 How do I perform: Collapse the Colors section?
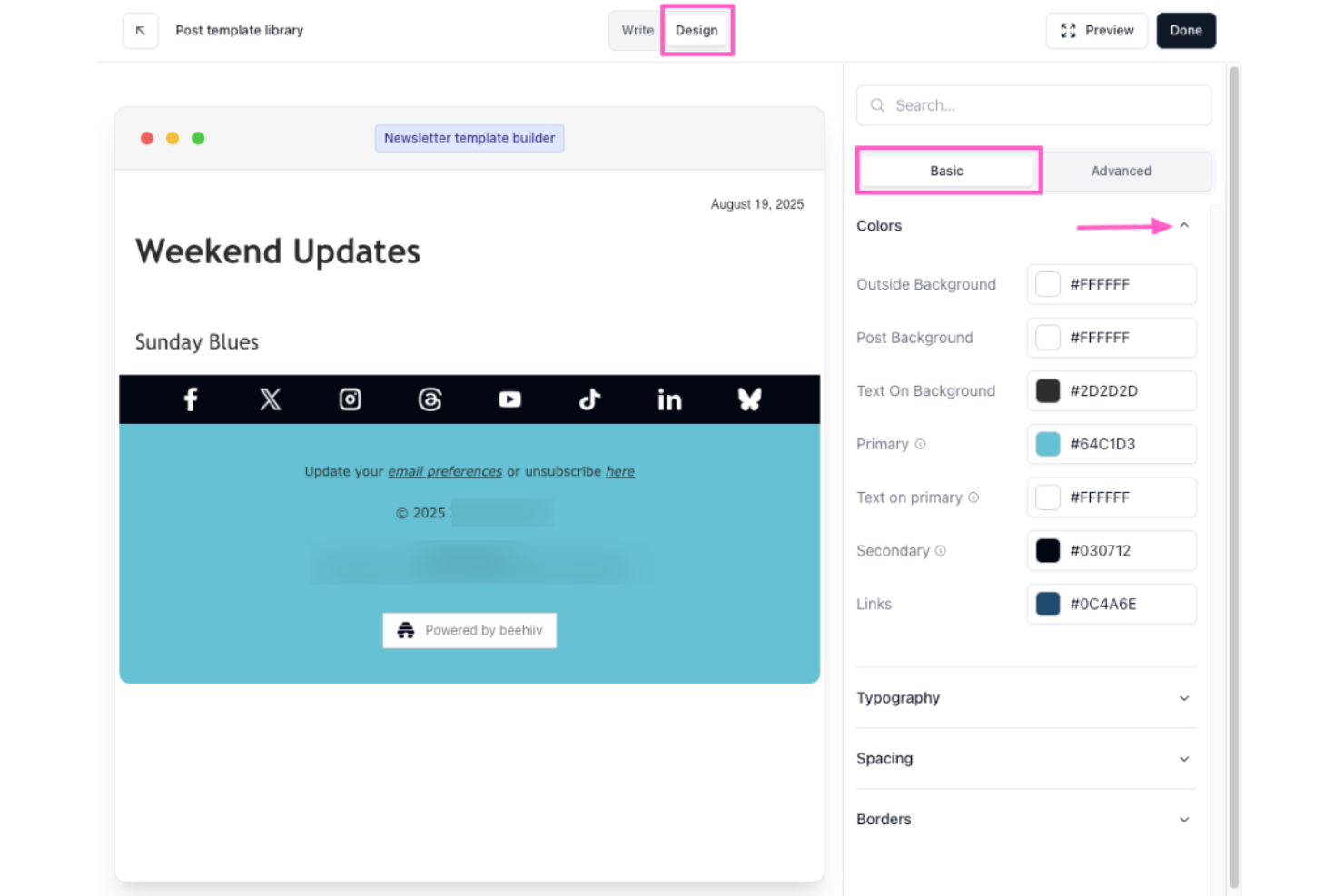pos(1183,225)
